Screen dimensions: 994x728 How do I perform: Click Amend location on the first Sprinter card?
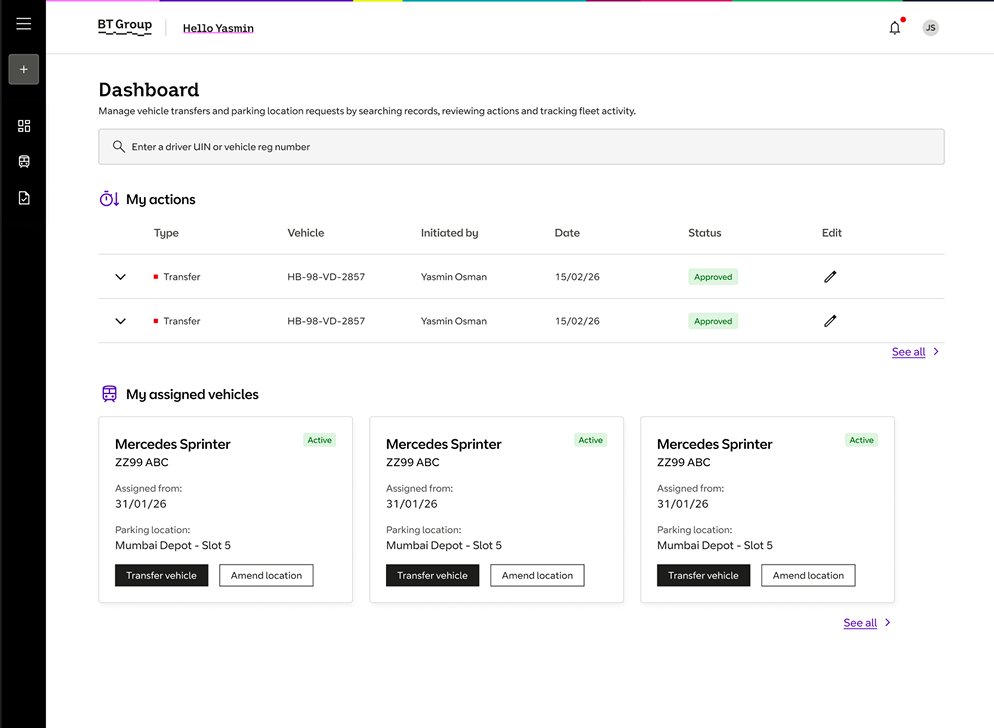(x=266, y=575)
